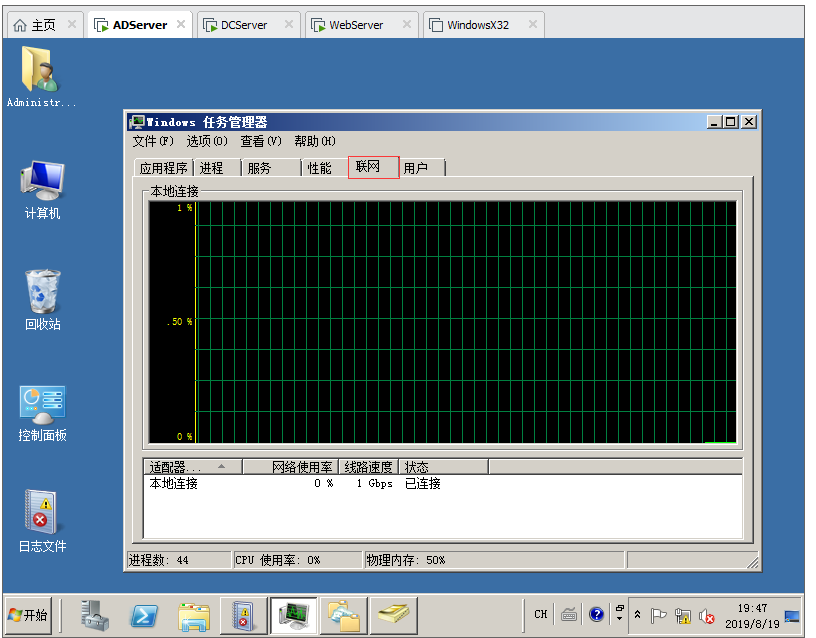Open the CH input language selector
The image size is (816, 638).
(541, 615)
